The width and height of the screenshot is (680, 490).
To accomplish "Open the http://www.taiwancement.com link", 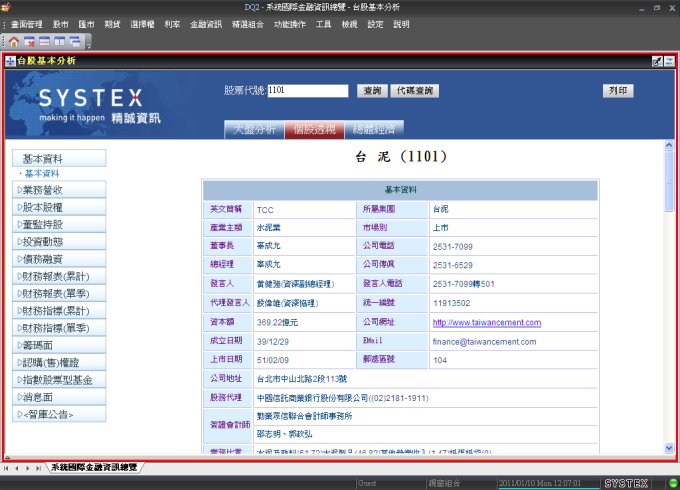I will [x=487, y=323].
